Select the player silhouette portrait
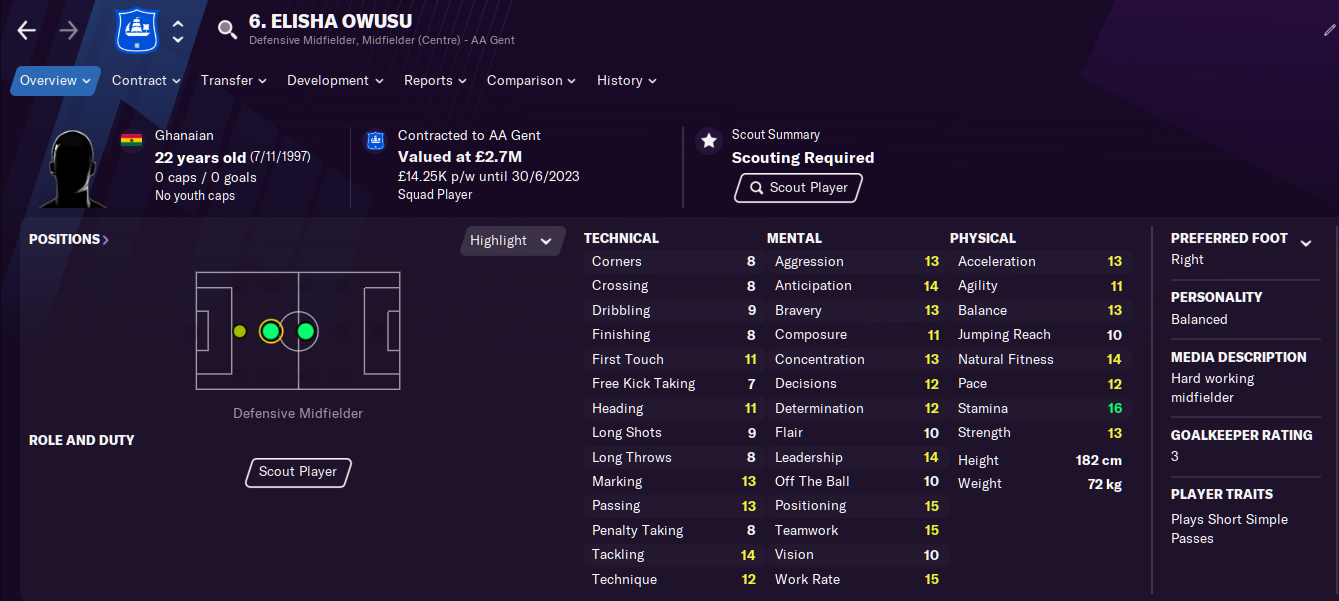 (x=75, y=168)
